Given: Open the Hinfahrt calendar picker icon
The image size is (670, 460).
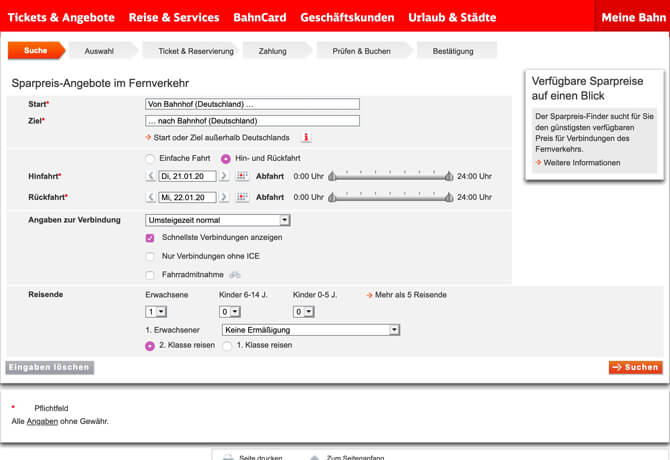Looking at the screenshot, I should pyautogui.click(x=242, y=176).
